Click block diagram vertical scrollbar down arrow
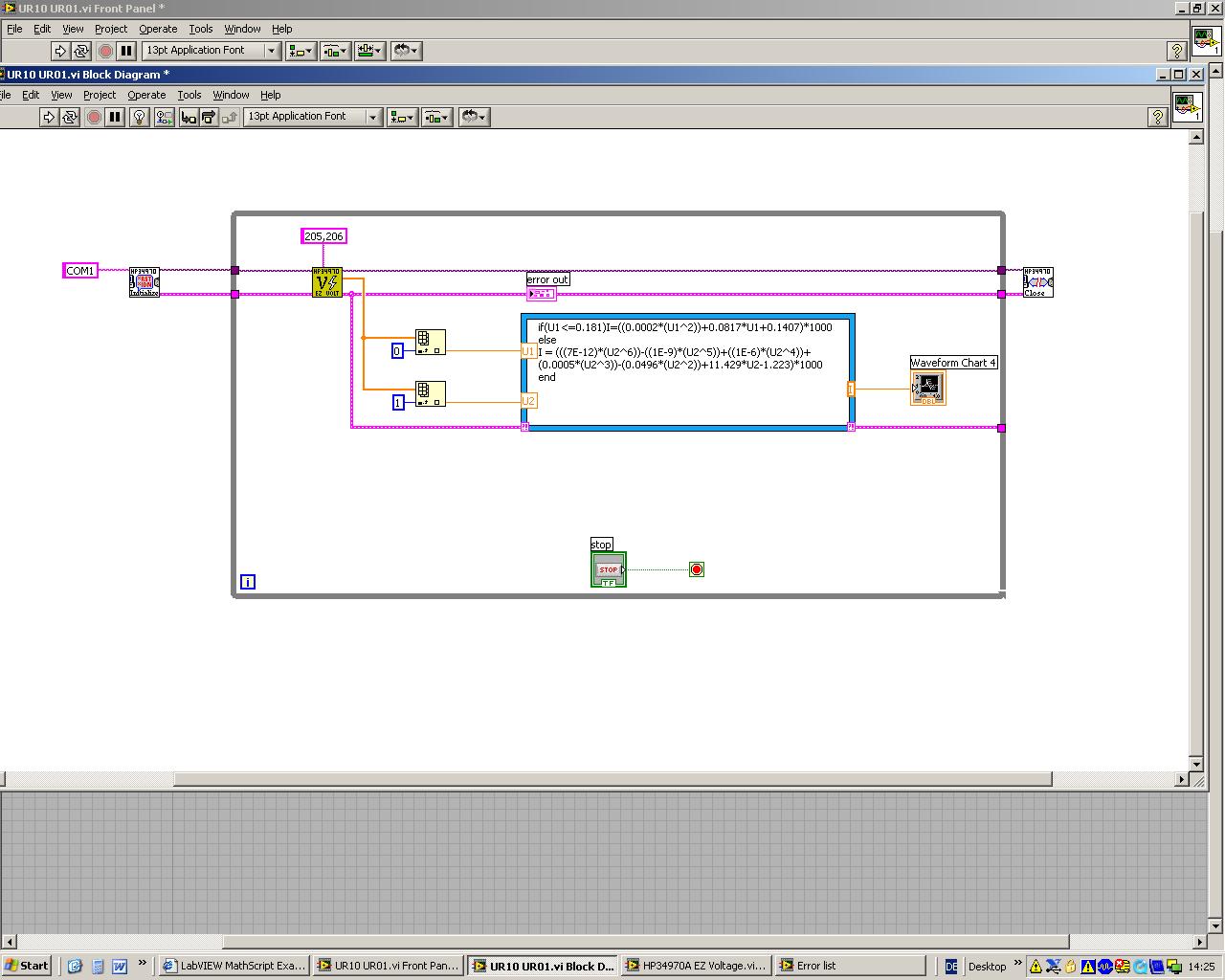Viewport: 1225px width, 980px height. point(1196,764)
